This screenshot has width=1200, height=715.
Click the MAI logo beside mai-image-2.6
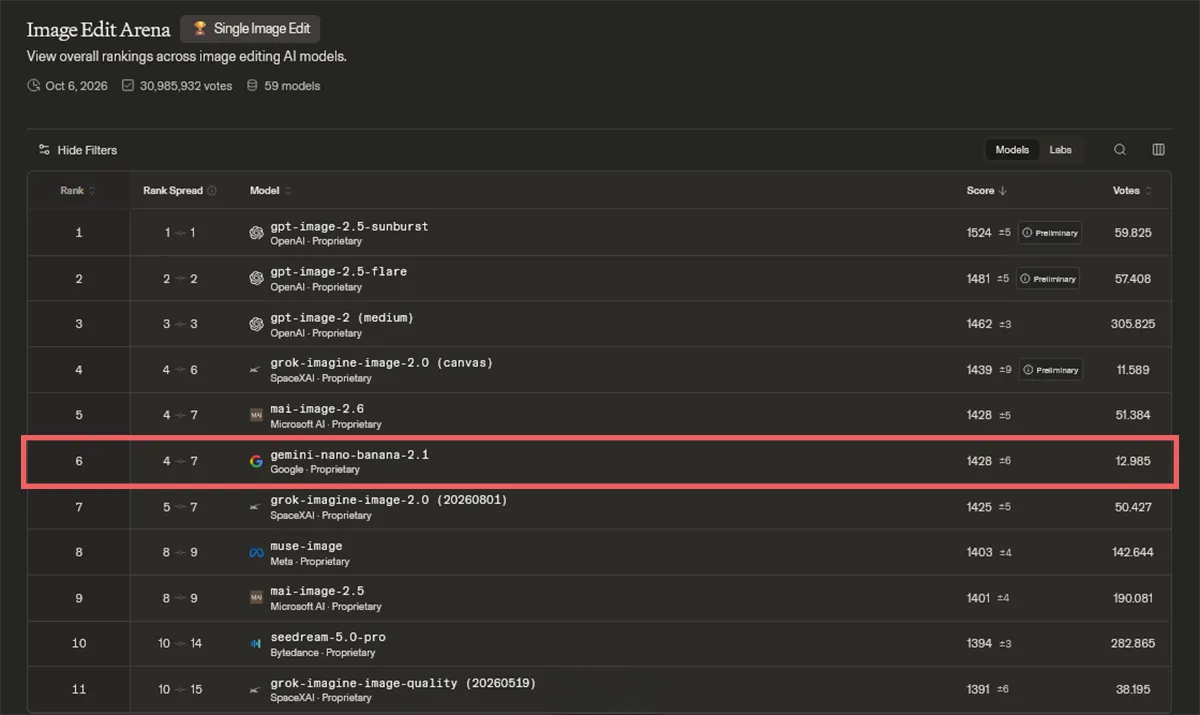(256, 415)
